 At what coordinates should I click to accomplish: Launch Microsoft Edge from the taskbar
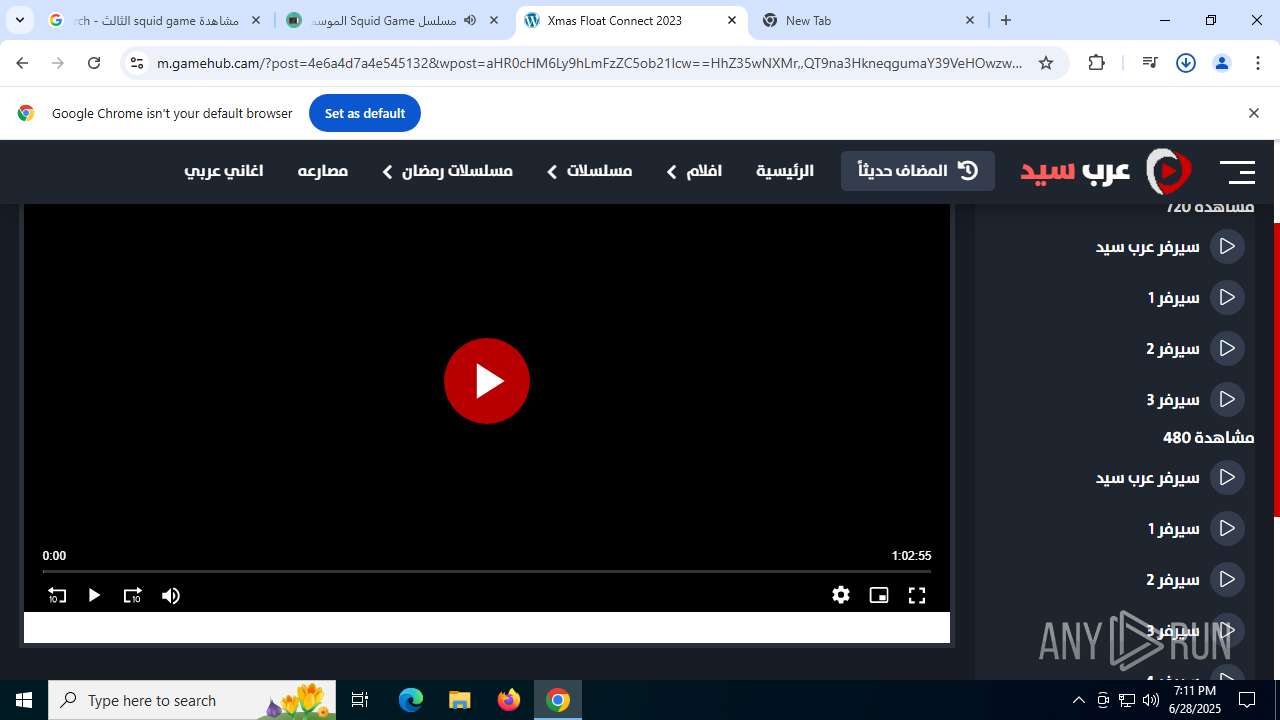click(411, 700)
